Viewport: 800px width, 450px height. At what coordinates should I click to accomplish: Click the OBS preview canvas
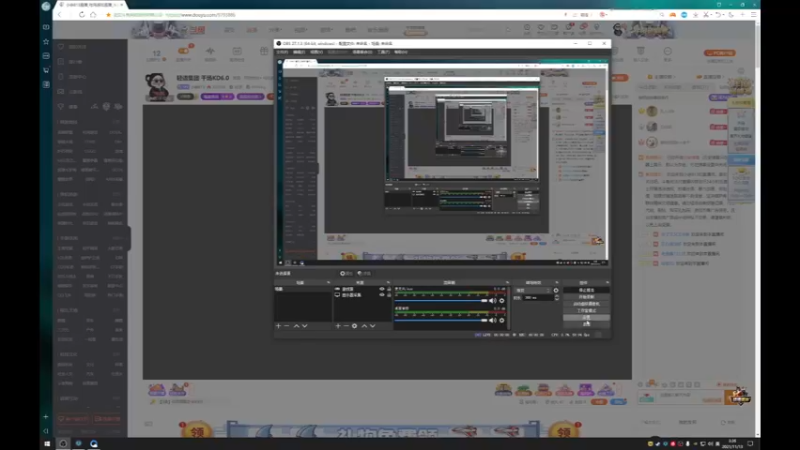click(x=442, y=162)
